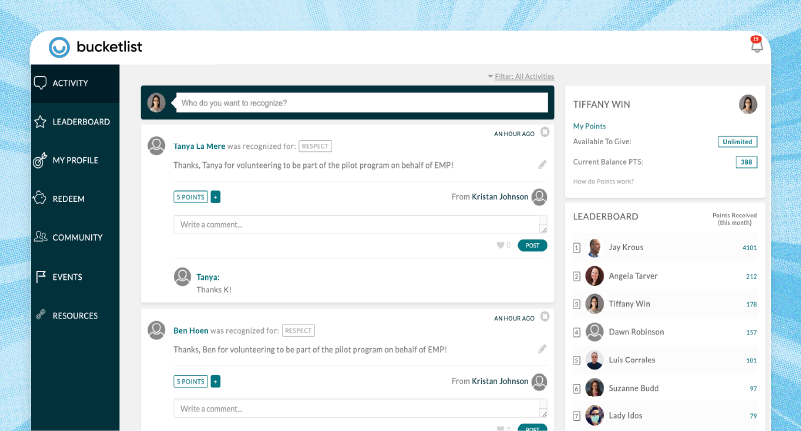Edit Ben's recognition with the pencil icon
801x431 pixels.
coord(542,349)
